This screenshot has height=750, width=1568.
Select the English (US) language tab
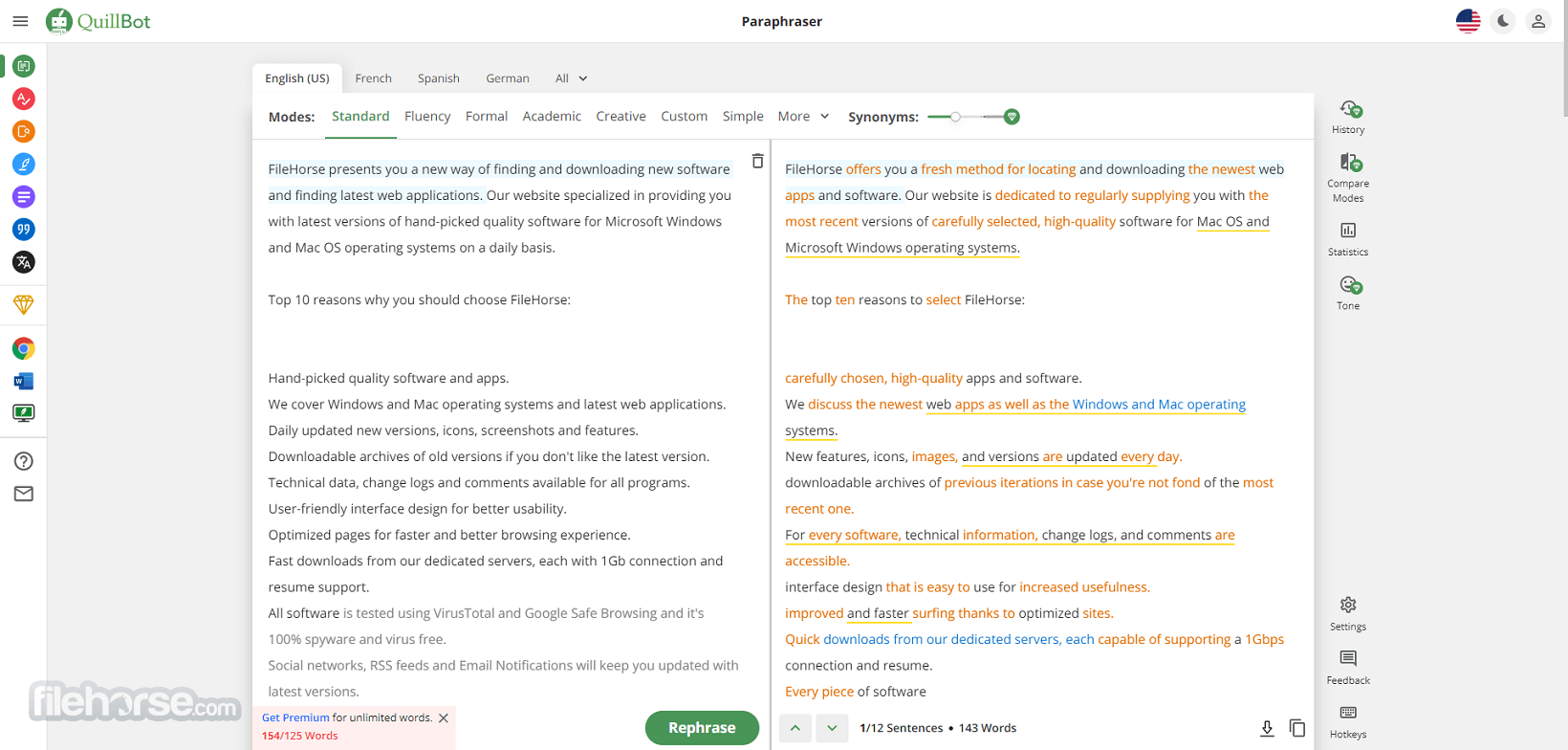click(x=297, y=78)
